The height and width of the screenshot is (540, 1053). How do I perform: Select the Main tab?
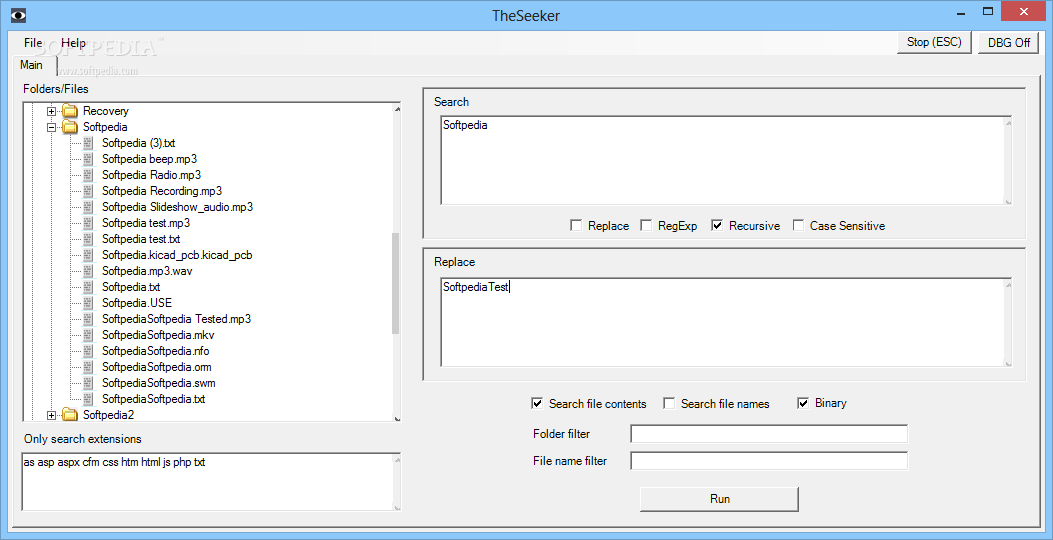[x=32, y=65]
